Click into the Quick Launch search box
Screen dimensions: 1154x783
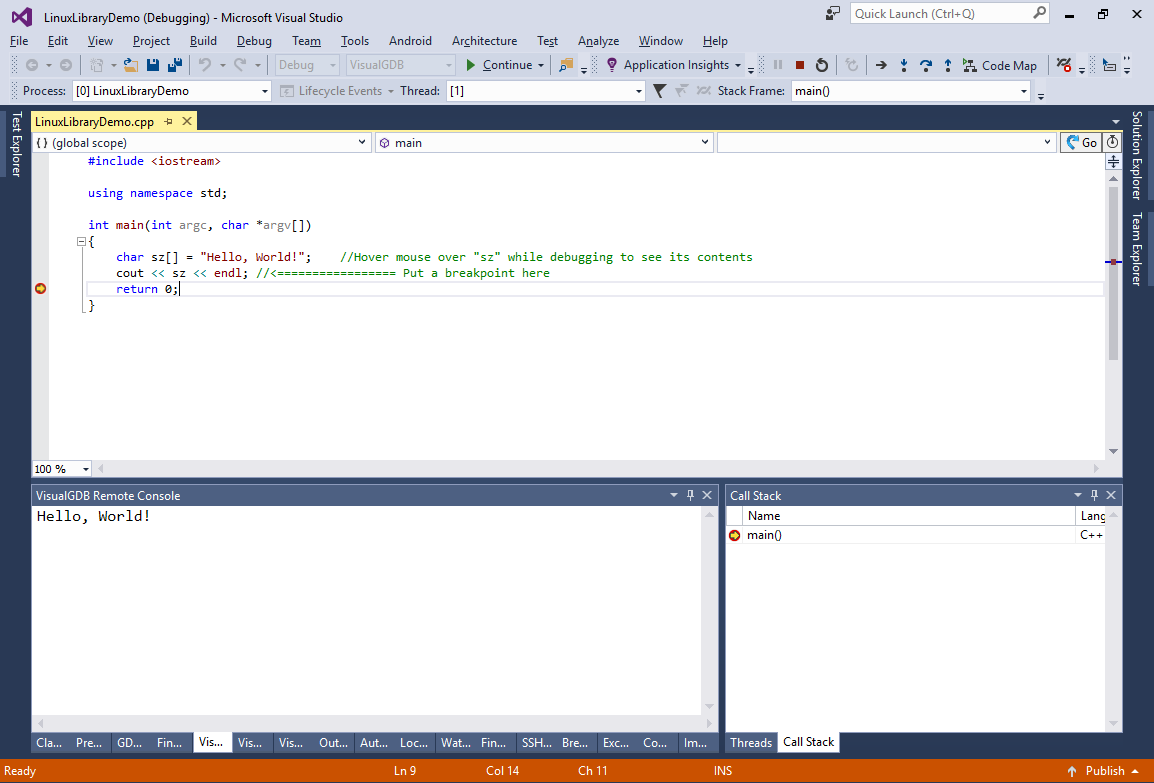click(949, 13)
